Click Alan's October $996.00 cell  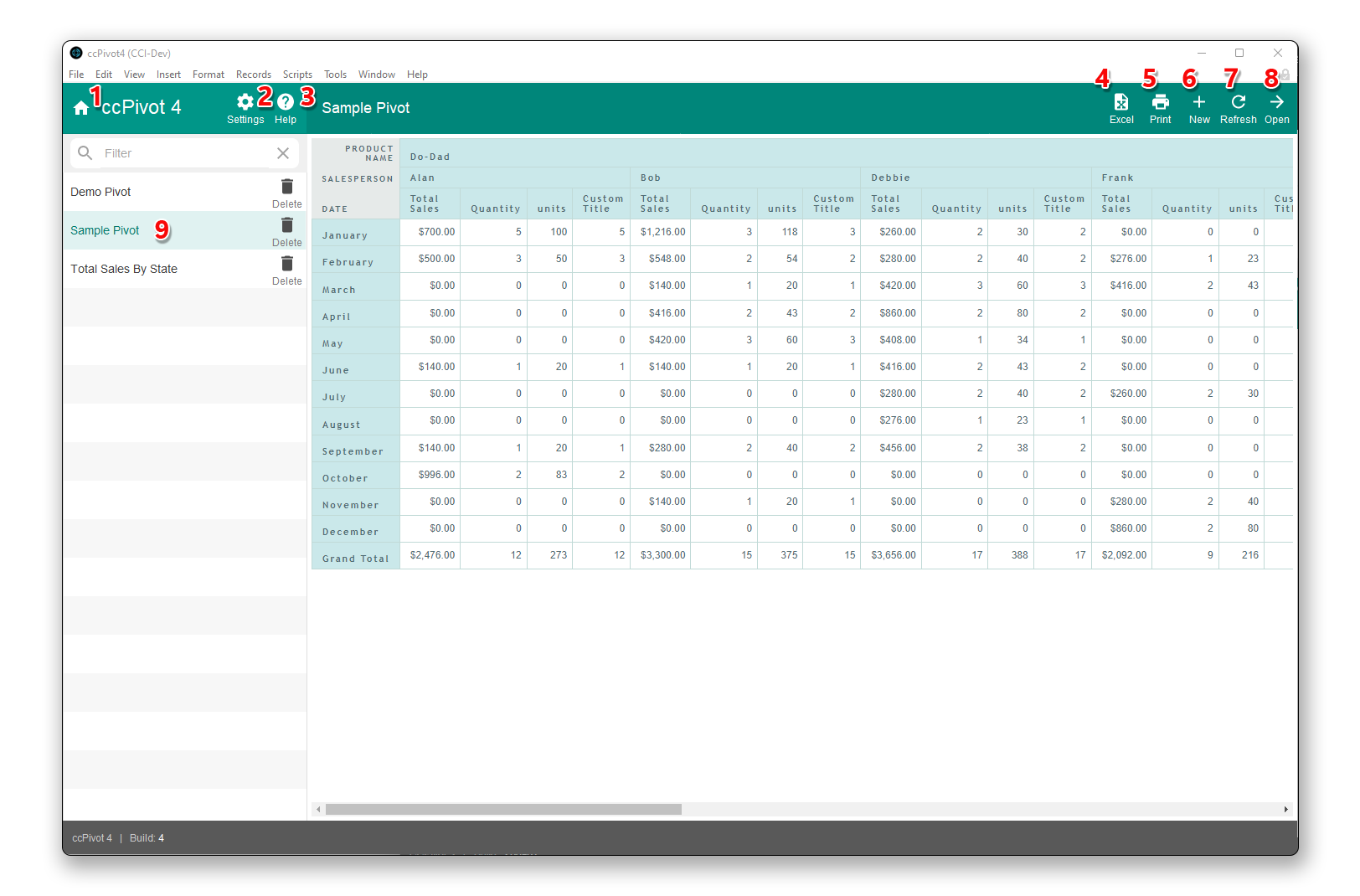click(x=430, y=475)
